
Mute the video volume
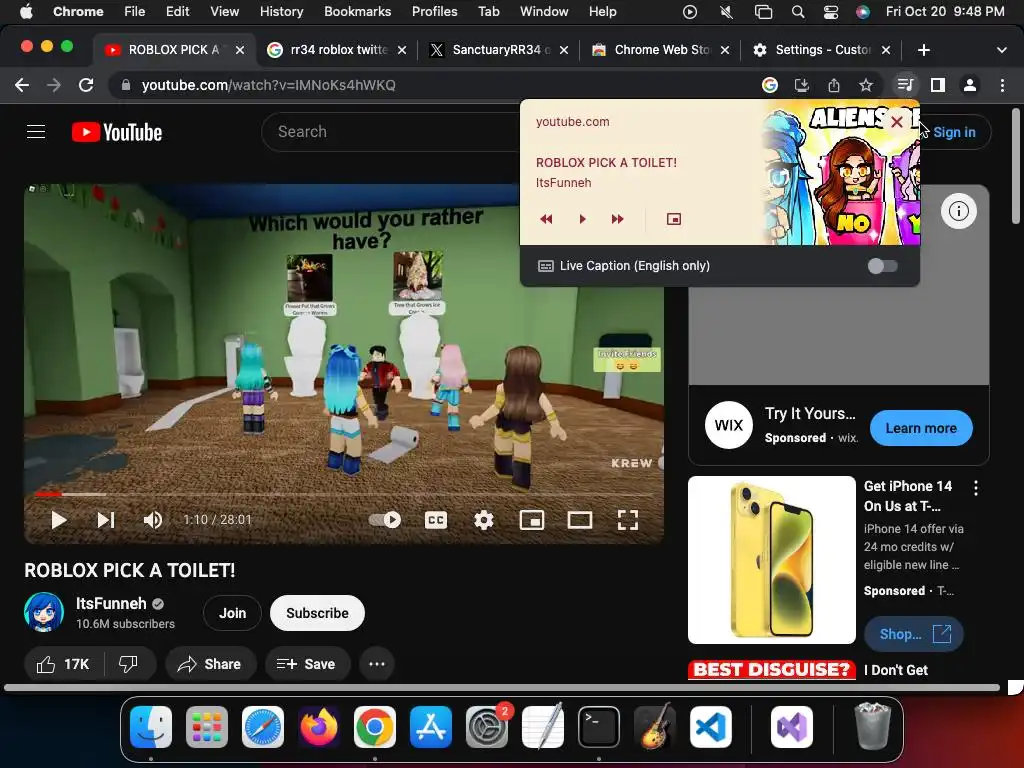coord(153,520)
